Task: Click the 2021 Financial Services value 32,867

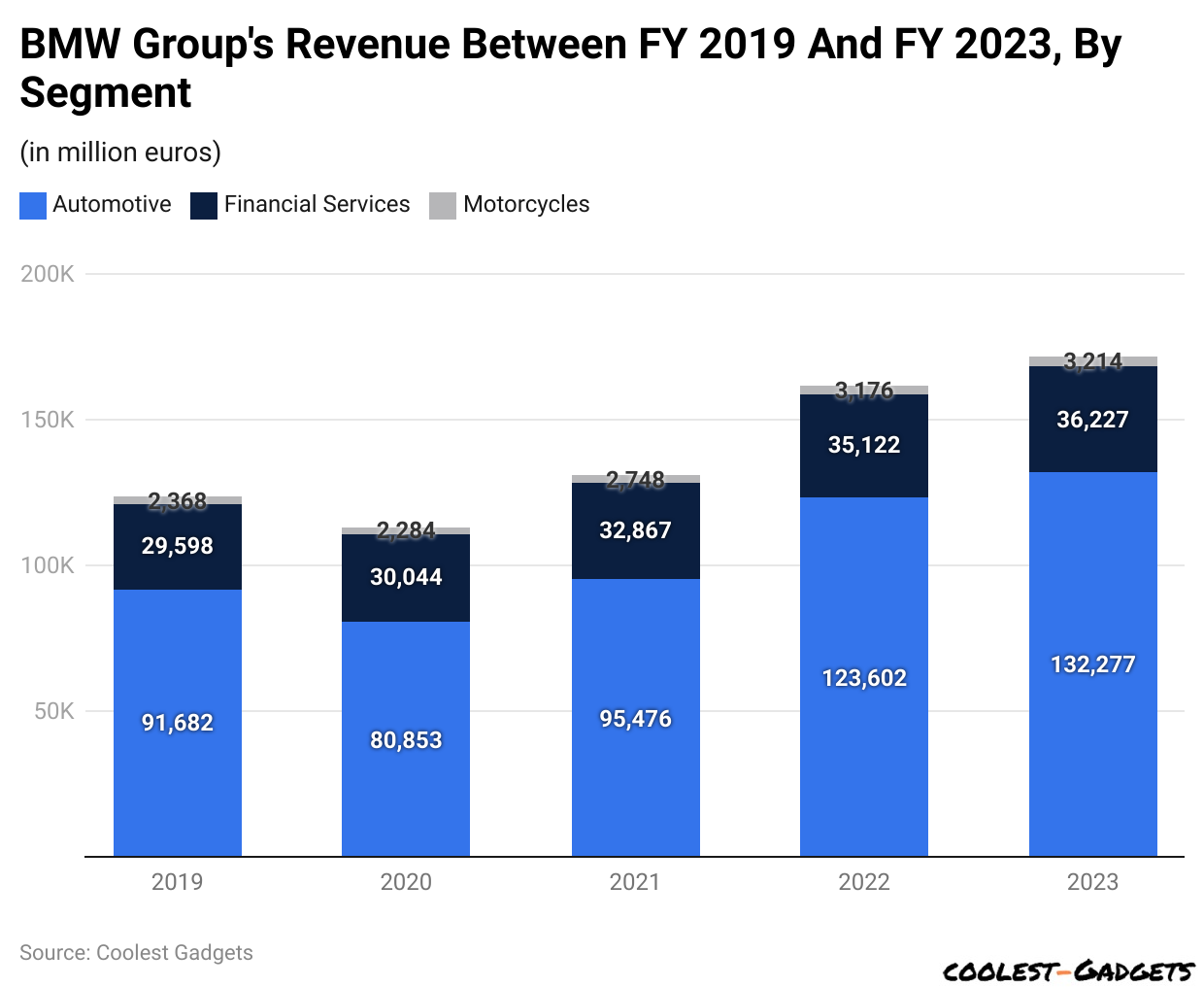Action: (x=636, y=530)
